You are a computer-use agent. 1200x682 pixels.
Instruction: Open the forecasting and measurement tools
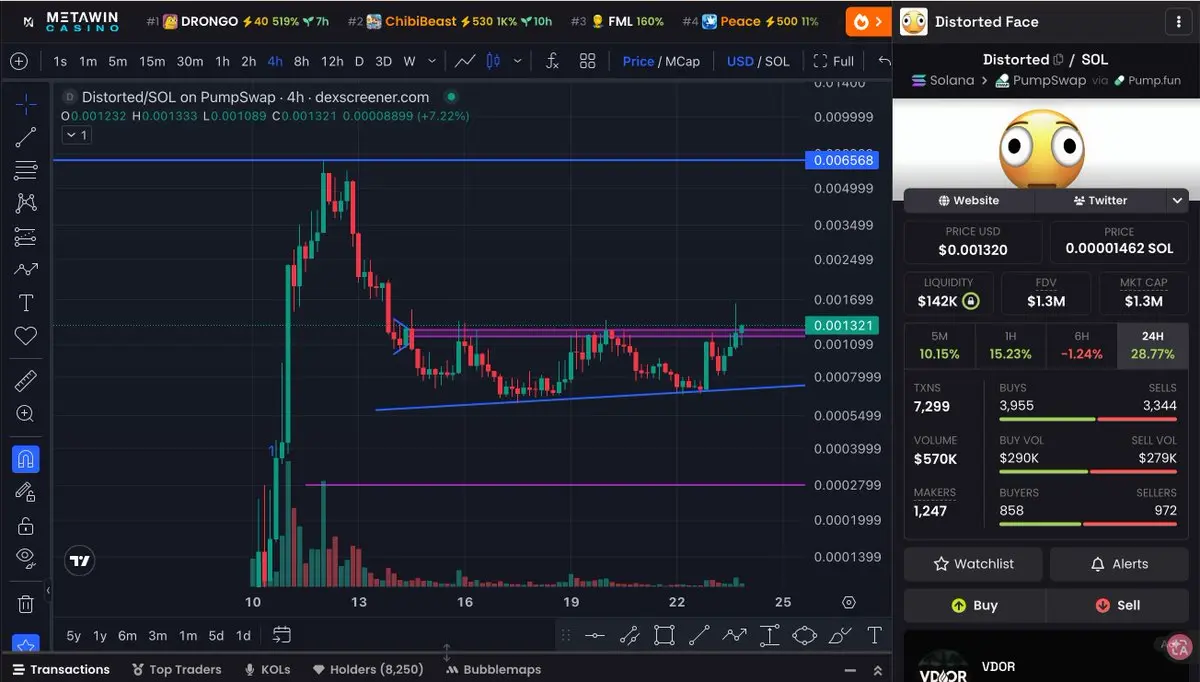click(26, 237)
